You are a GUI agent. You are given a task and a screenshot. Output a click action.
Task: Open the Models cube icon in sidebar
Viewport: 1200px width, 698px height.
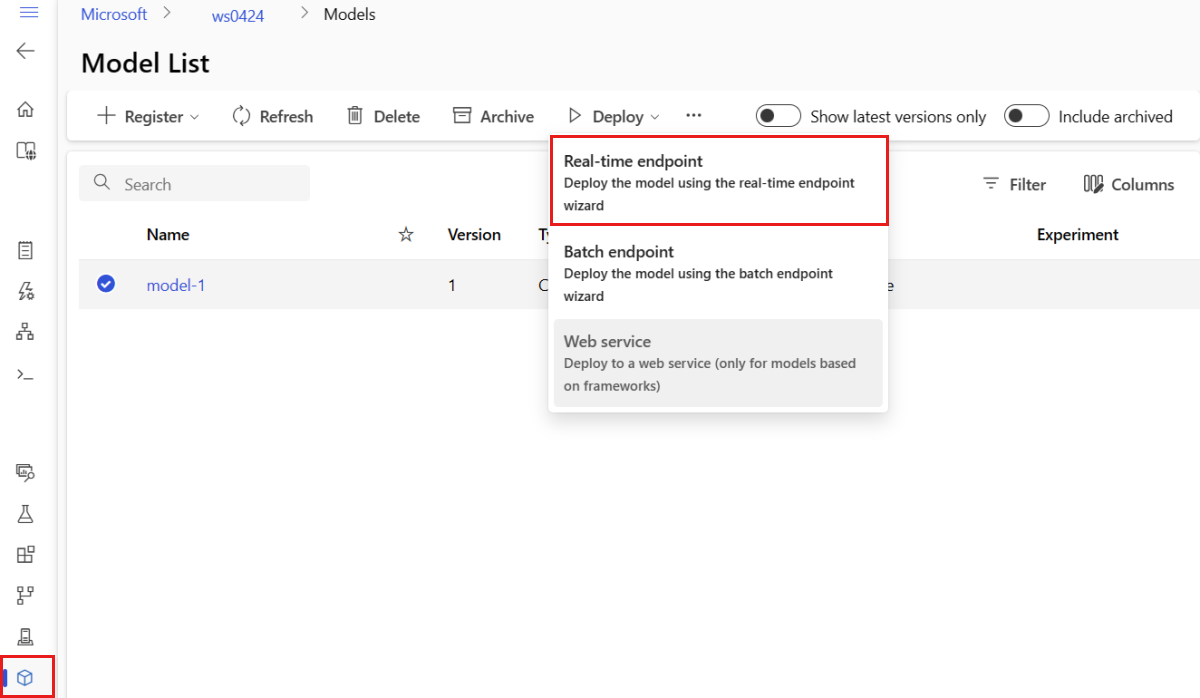(x=26, y=677)
